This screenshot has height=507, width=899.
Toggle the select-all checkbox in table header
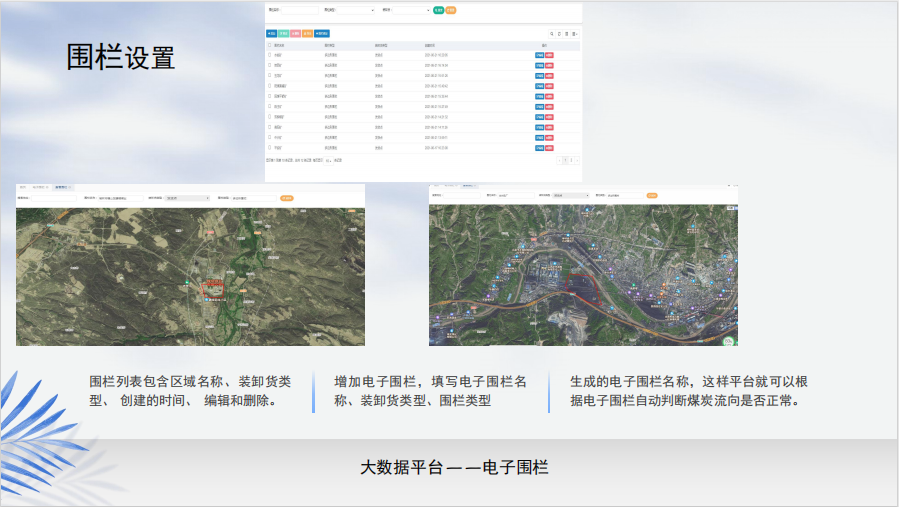269,46
